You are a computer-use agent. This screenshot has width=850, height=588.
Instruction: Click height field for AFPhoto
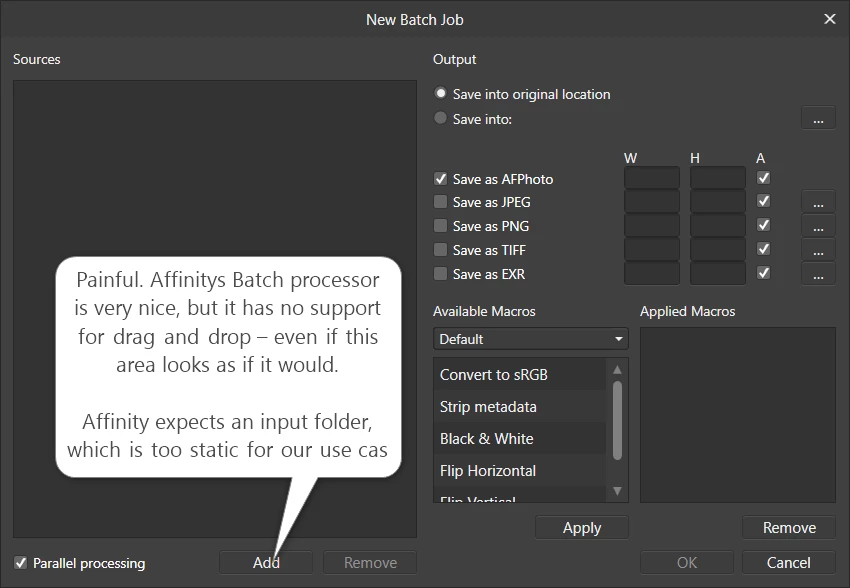[718, 178]
